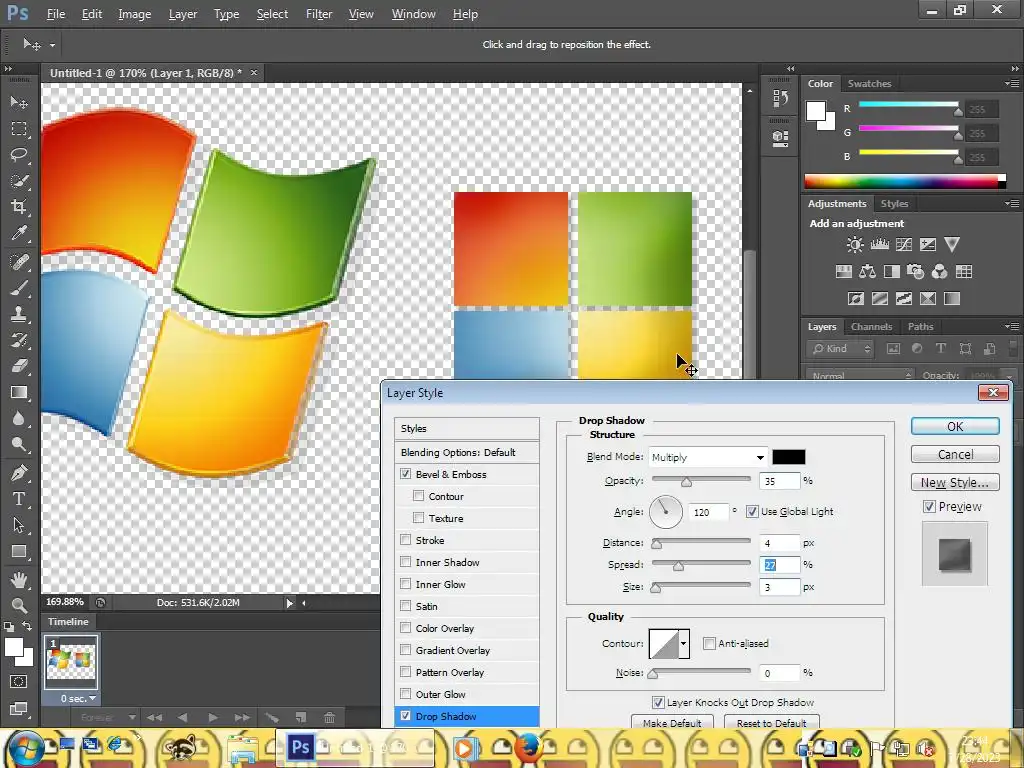
Task: Enable the Texture checkbox
Action: [419, 518]
